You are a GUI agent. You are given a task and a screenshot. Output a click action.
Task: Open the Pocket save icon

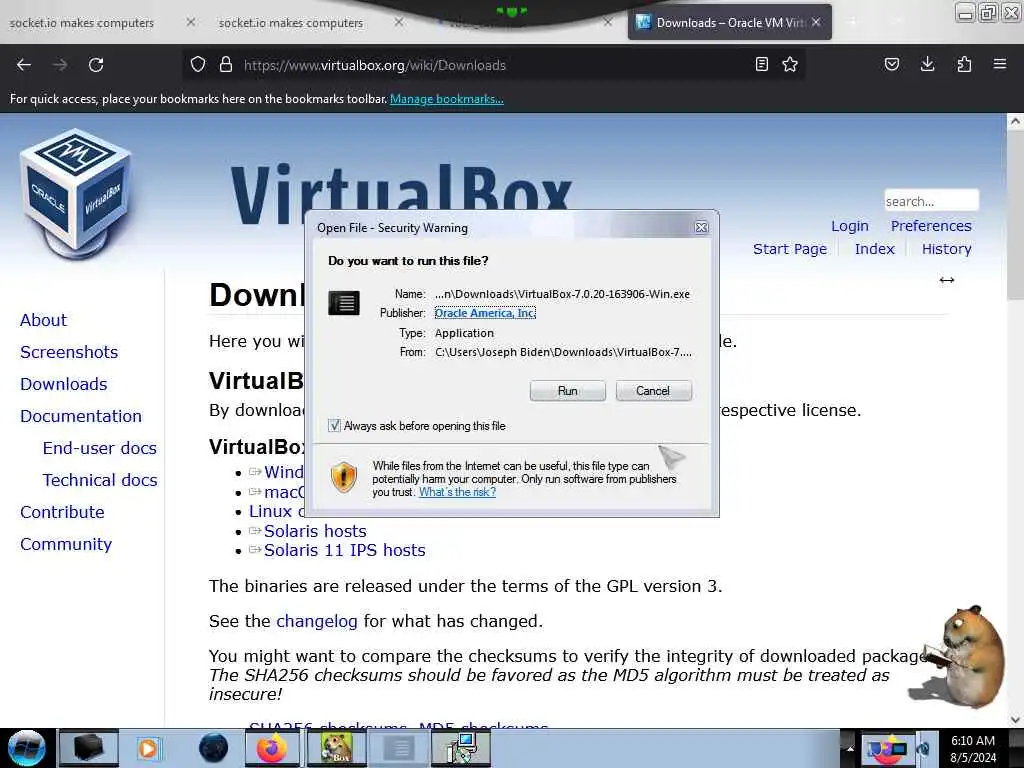pos(891,65)
